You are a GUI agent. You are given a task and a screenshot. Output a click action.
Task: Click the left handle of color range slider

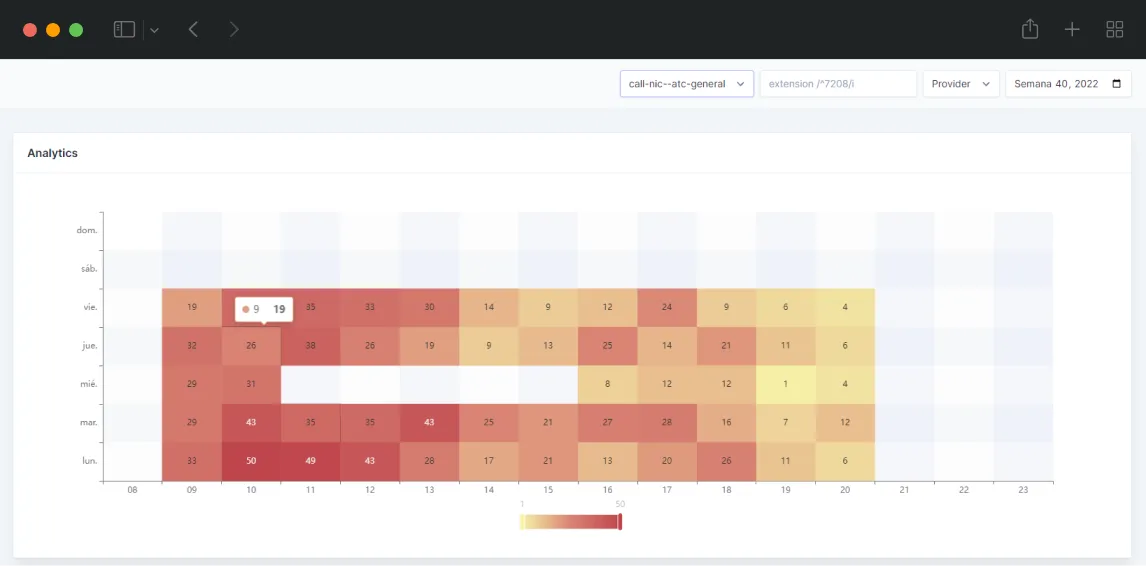522,521
